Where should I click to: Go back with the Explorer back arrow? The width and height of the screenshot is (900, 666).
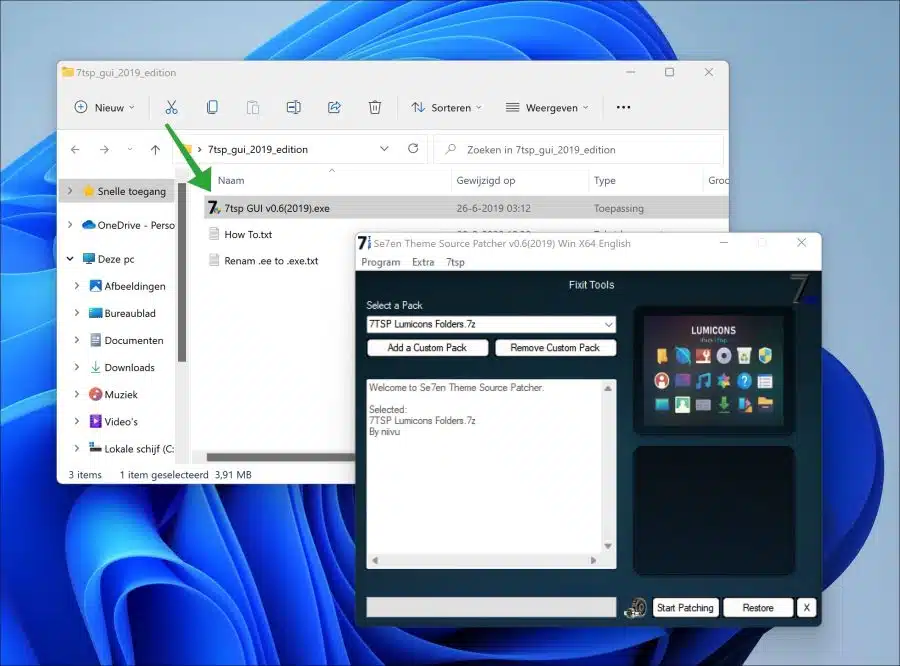click(75, 149)
